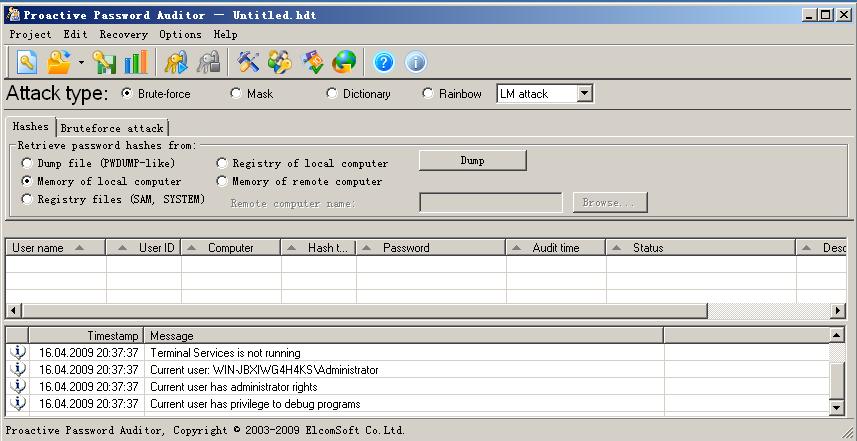Sort by Audit time column header
The width and height of the screenshot is (857, 441).
[556, 248]
